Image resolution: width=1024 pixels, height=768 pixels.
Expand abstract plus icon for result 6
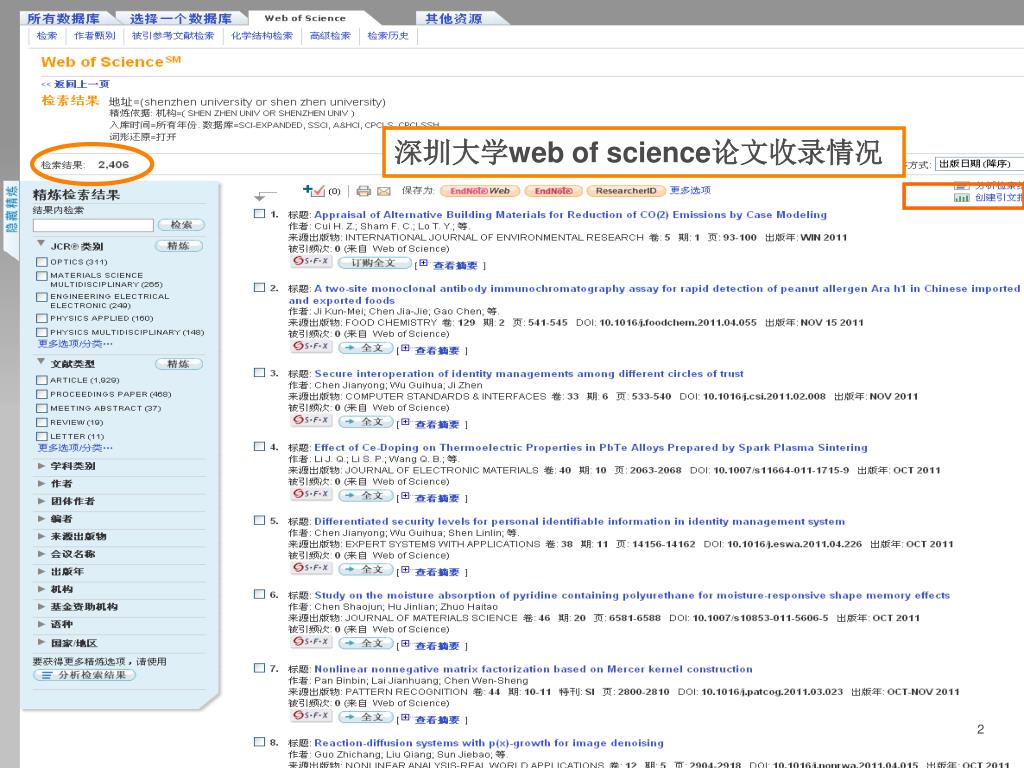pyautogui.click(x=406, y=643)
